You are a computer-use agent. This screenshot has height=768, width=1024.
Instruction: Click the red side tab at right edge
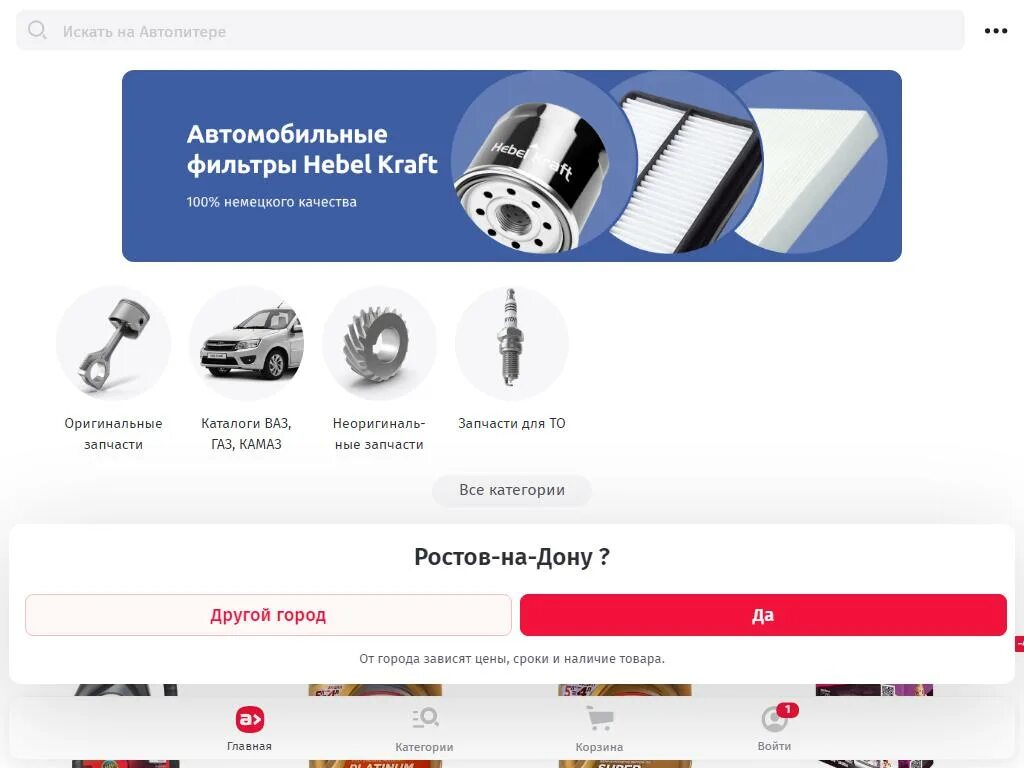coord(1019,644)
